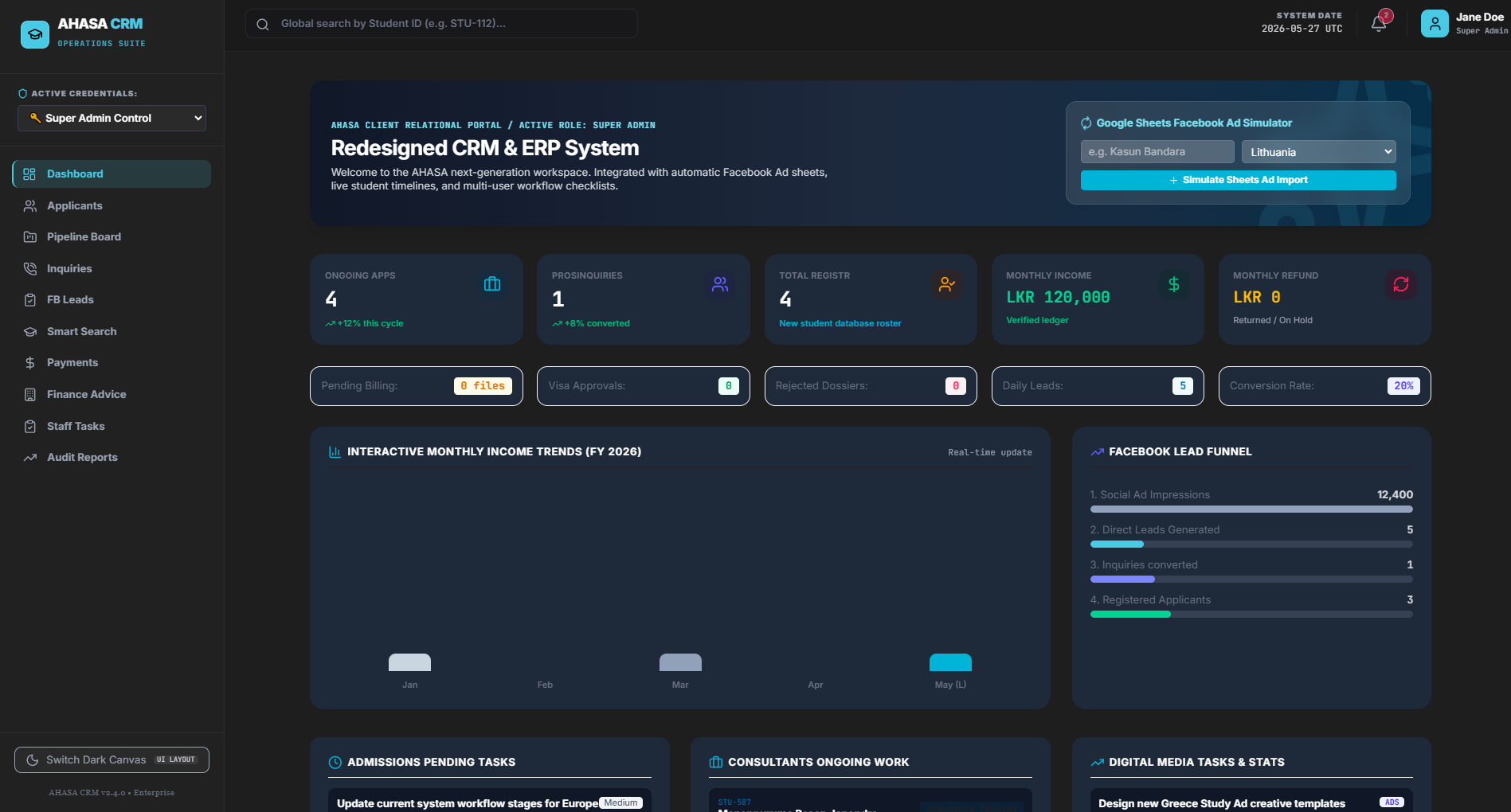The height and width of the screenshot is (812, 1511).
Task: Open Smart Search in the sidebar
Action: click(112, 331)
